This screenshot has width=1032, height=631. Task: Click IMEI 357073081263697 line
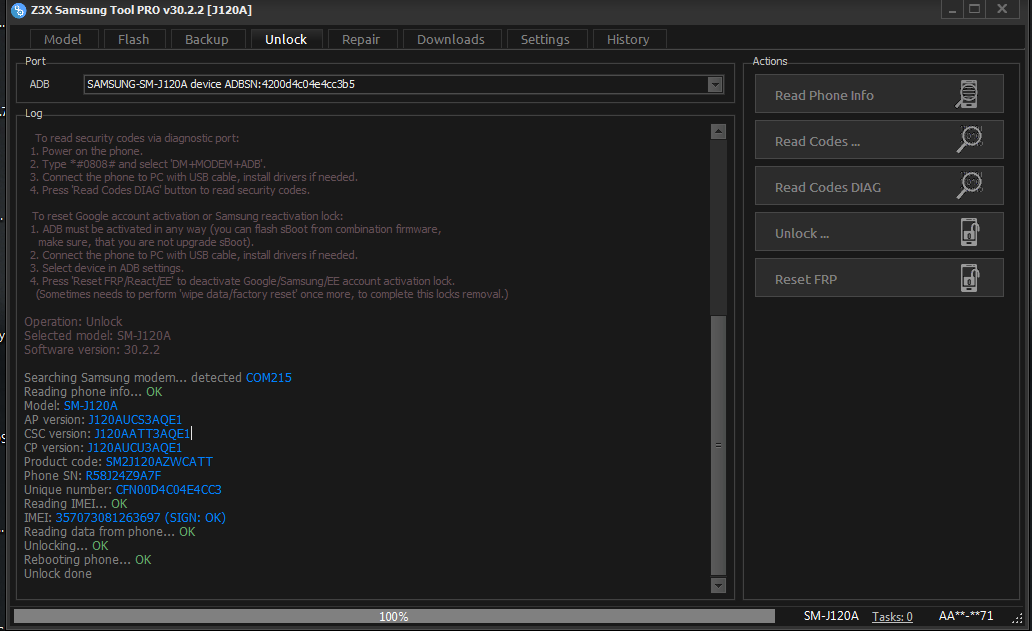[125, 518]
